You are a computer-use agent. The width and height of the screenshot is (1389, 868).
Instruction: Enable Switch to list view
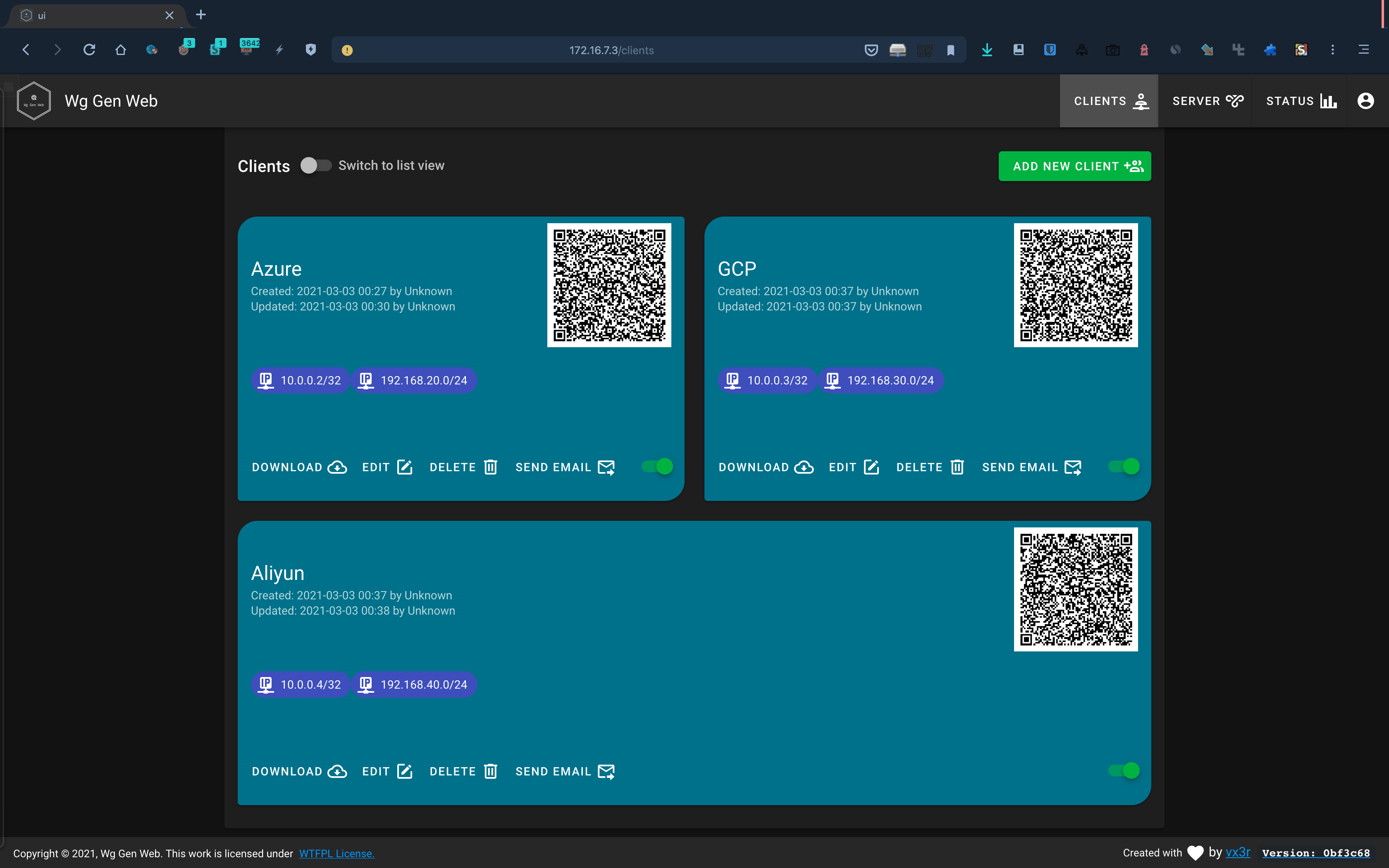click(x=316, y=165)
